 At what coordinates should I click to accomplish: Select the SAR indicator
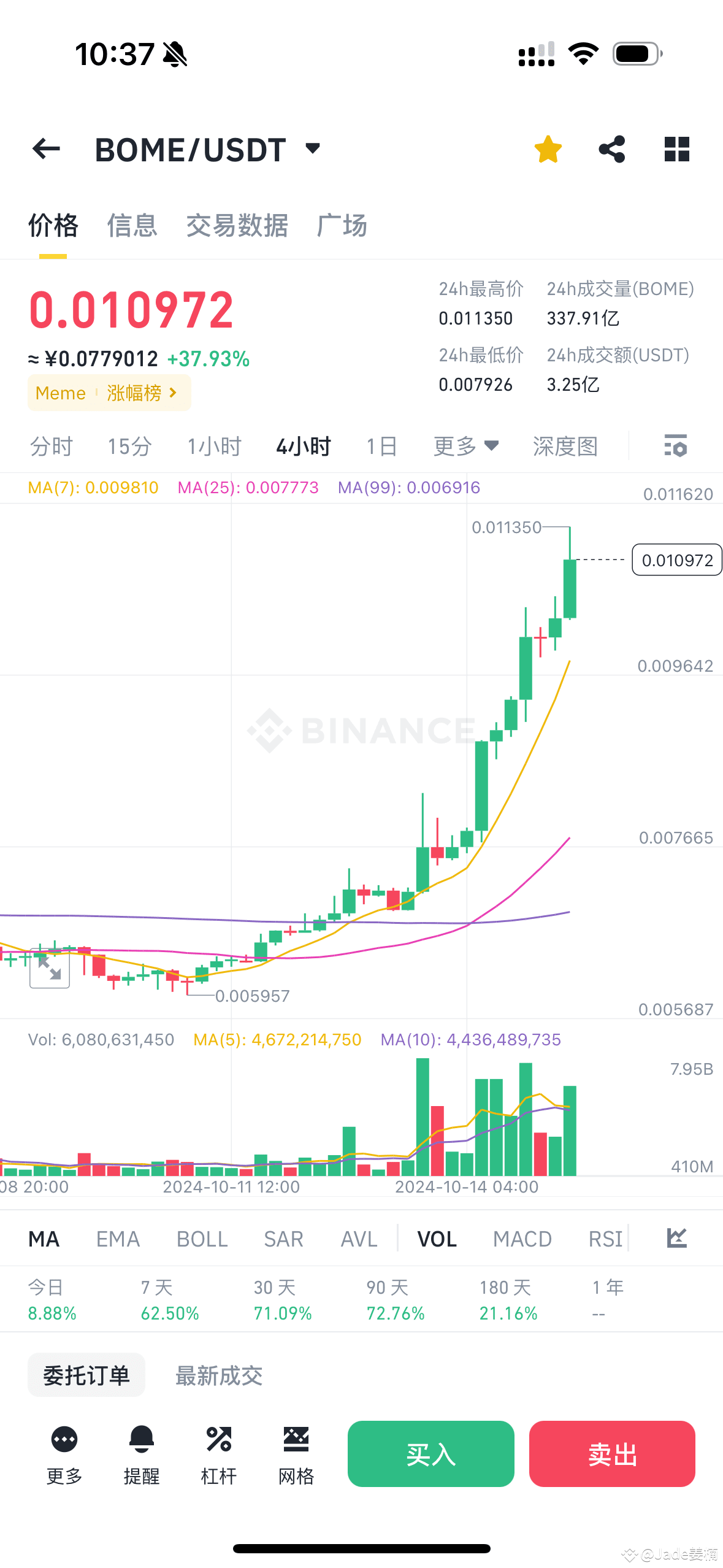pos(284,1239)
